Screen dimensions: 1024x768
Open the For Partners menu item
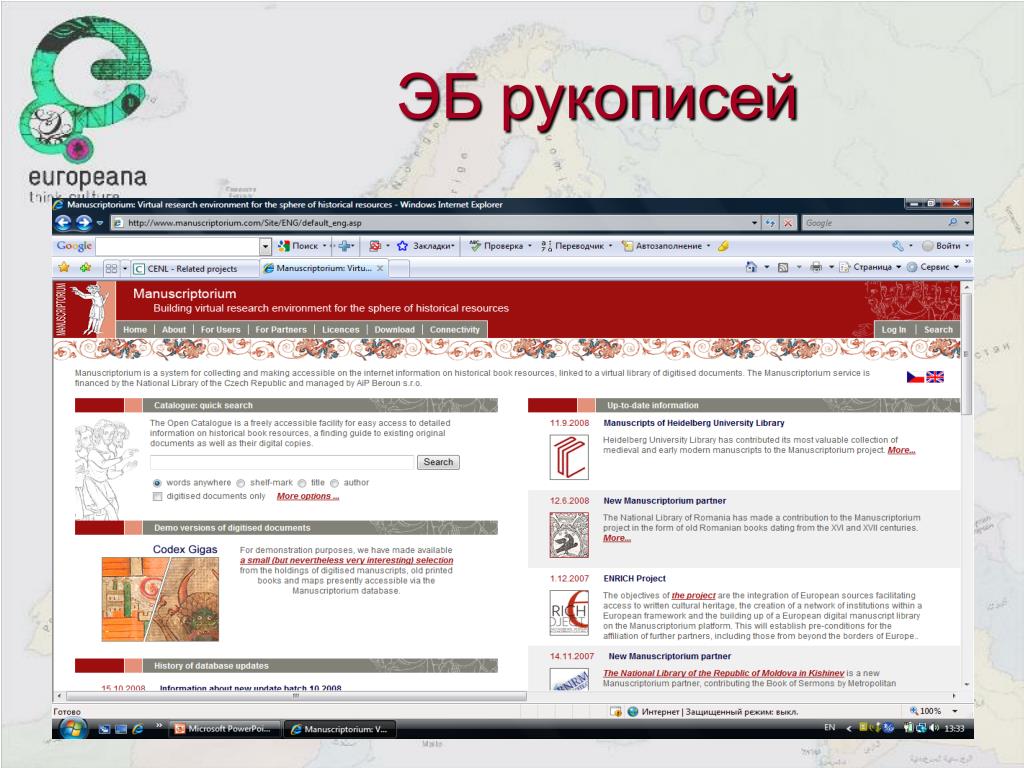click(281, 330)
